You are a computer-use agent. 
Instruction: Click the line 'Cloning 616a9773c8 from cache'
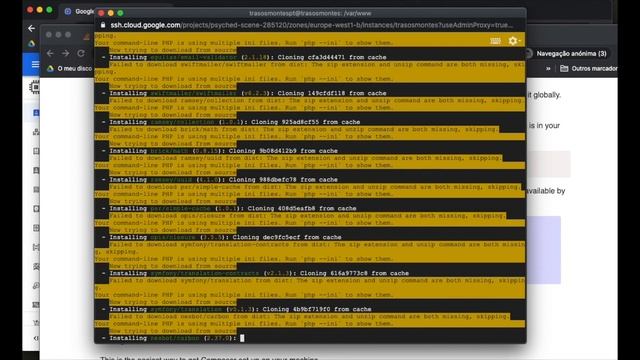[354, 273]
